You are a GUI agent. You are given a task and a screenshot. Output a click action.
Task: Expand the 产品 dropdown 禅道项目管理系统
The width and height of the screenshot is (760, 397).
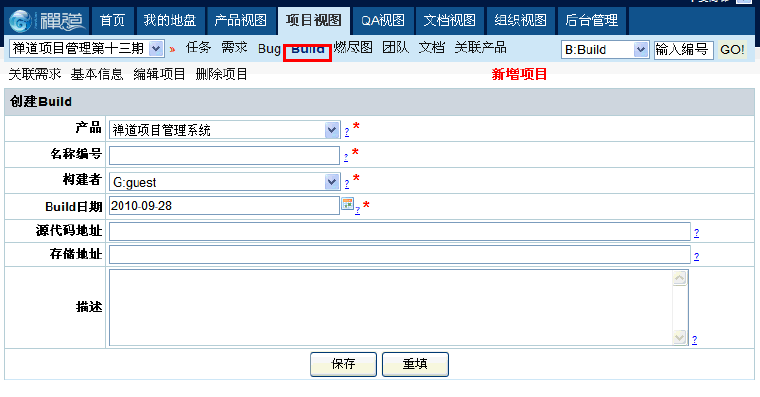coord(332,130)
